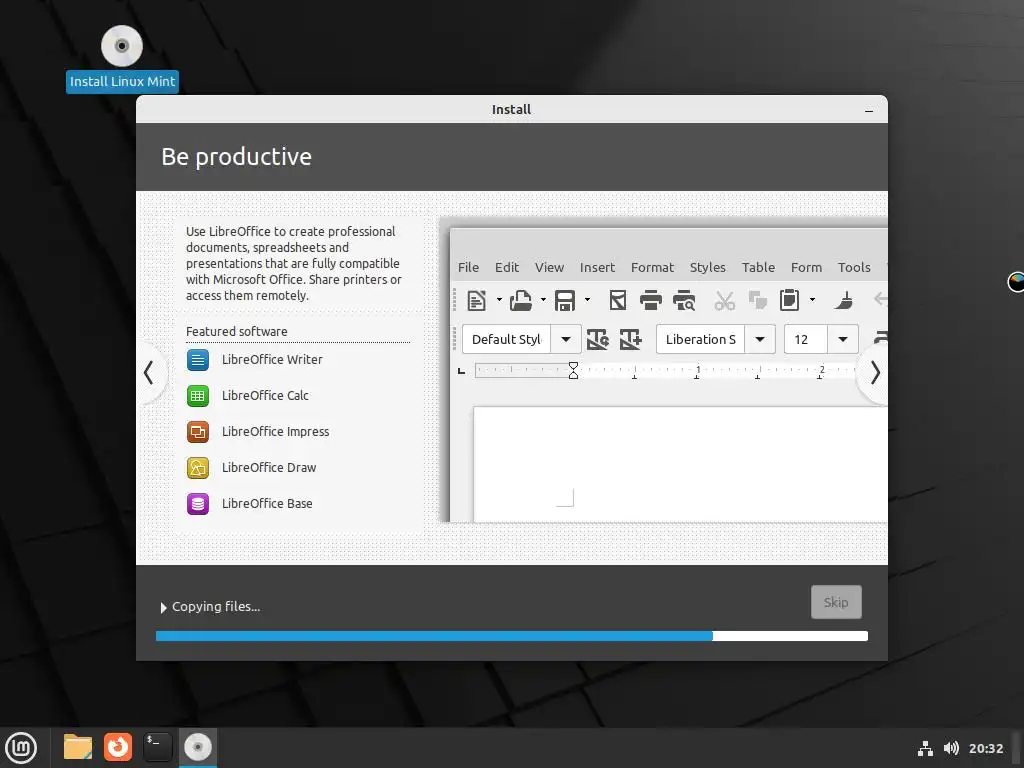Click the Save floppy icon in slideshow
Viewport: 1024px width, 768px height.
pyautogui.click(x=565, y=300)
